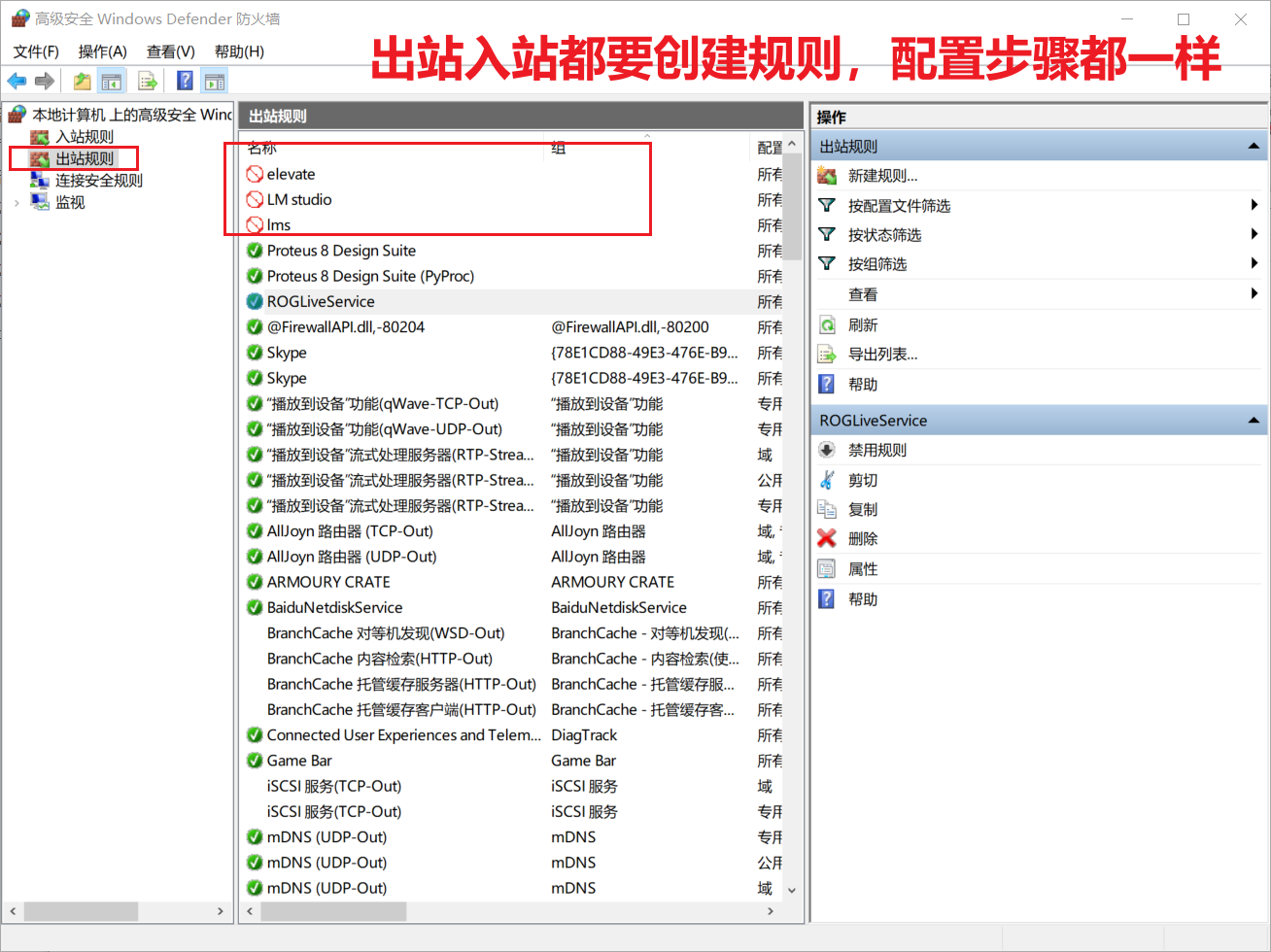Click the blue Help question toolbar icon
The height and width of the screenshot is (952, 1271).
tap(185, 81)
